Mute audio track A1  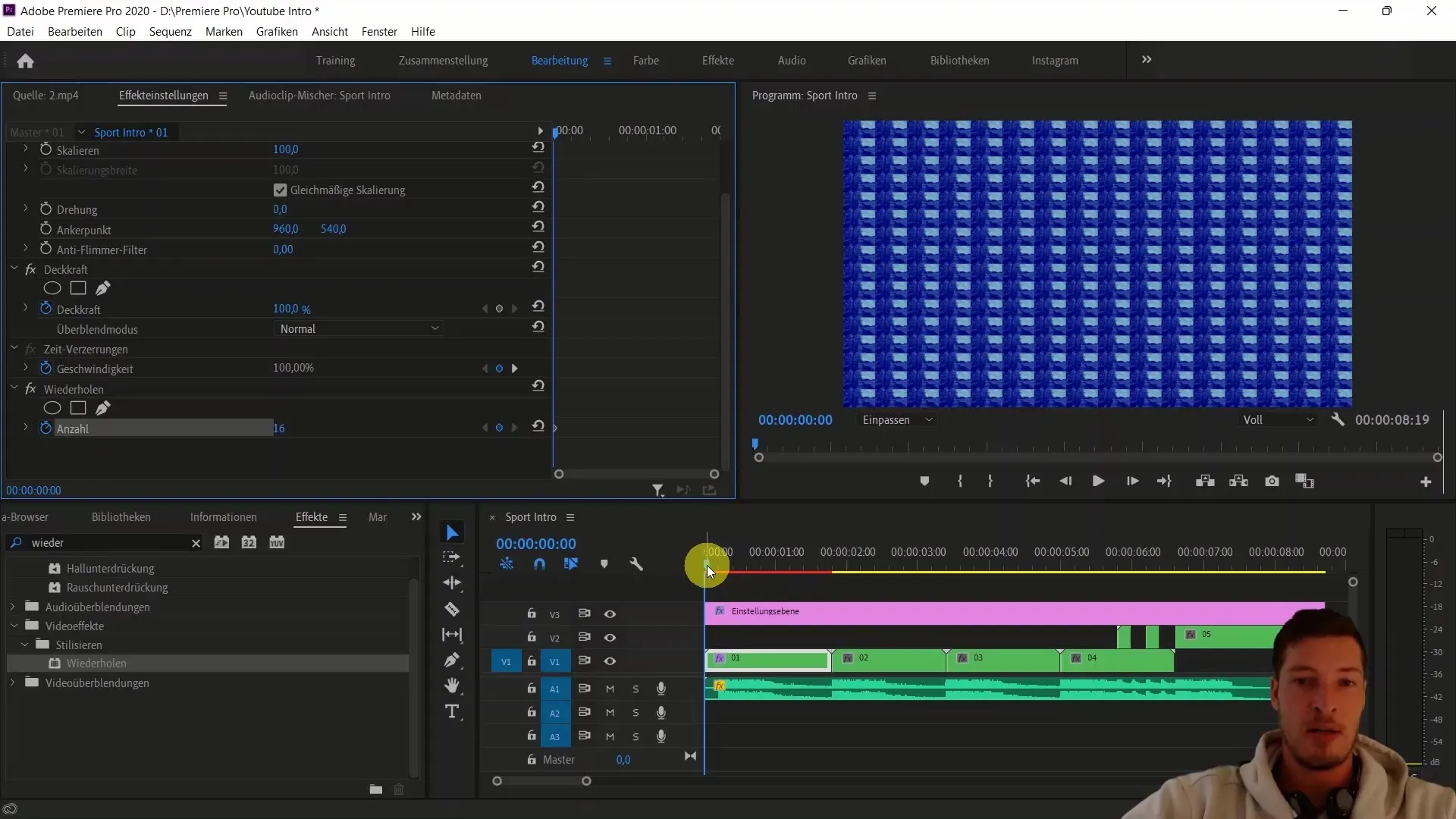click(610, 689)
